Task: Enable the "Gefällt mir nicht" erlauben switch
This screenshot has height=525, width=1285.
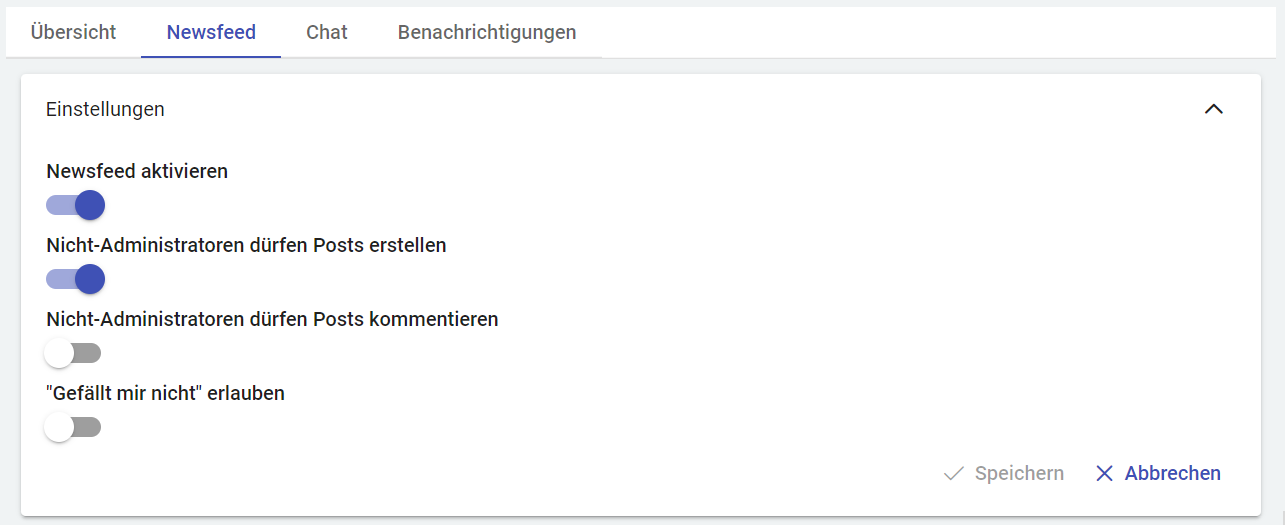Action: [73, 427]
